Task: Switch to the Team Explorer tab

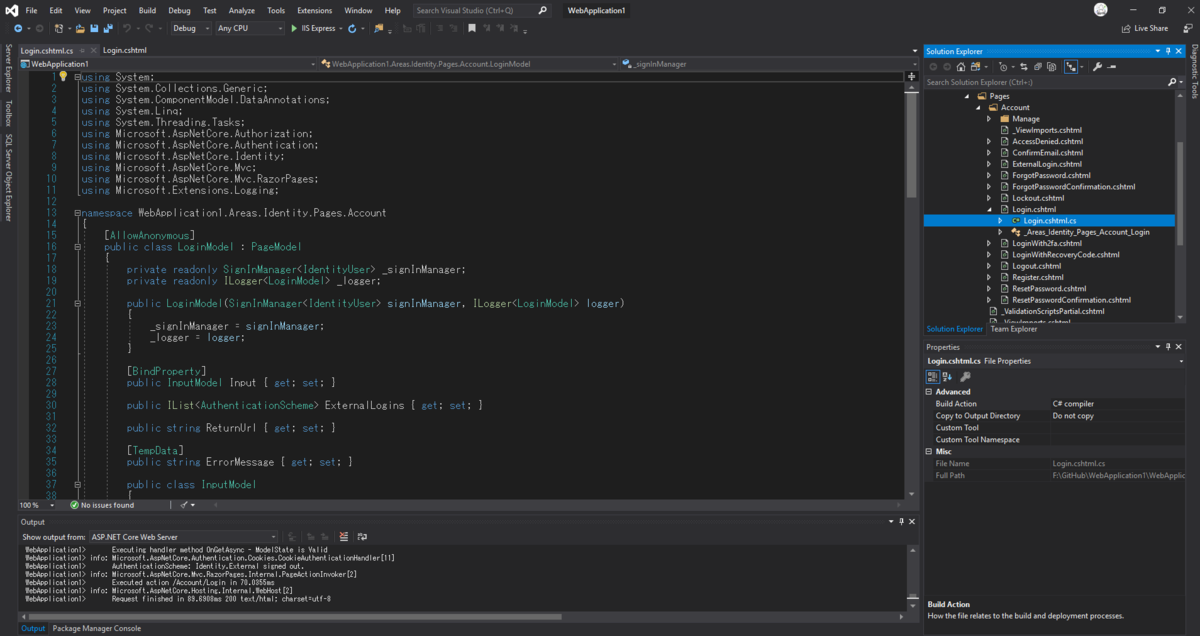Action: click(x=1014, y=329)
